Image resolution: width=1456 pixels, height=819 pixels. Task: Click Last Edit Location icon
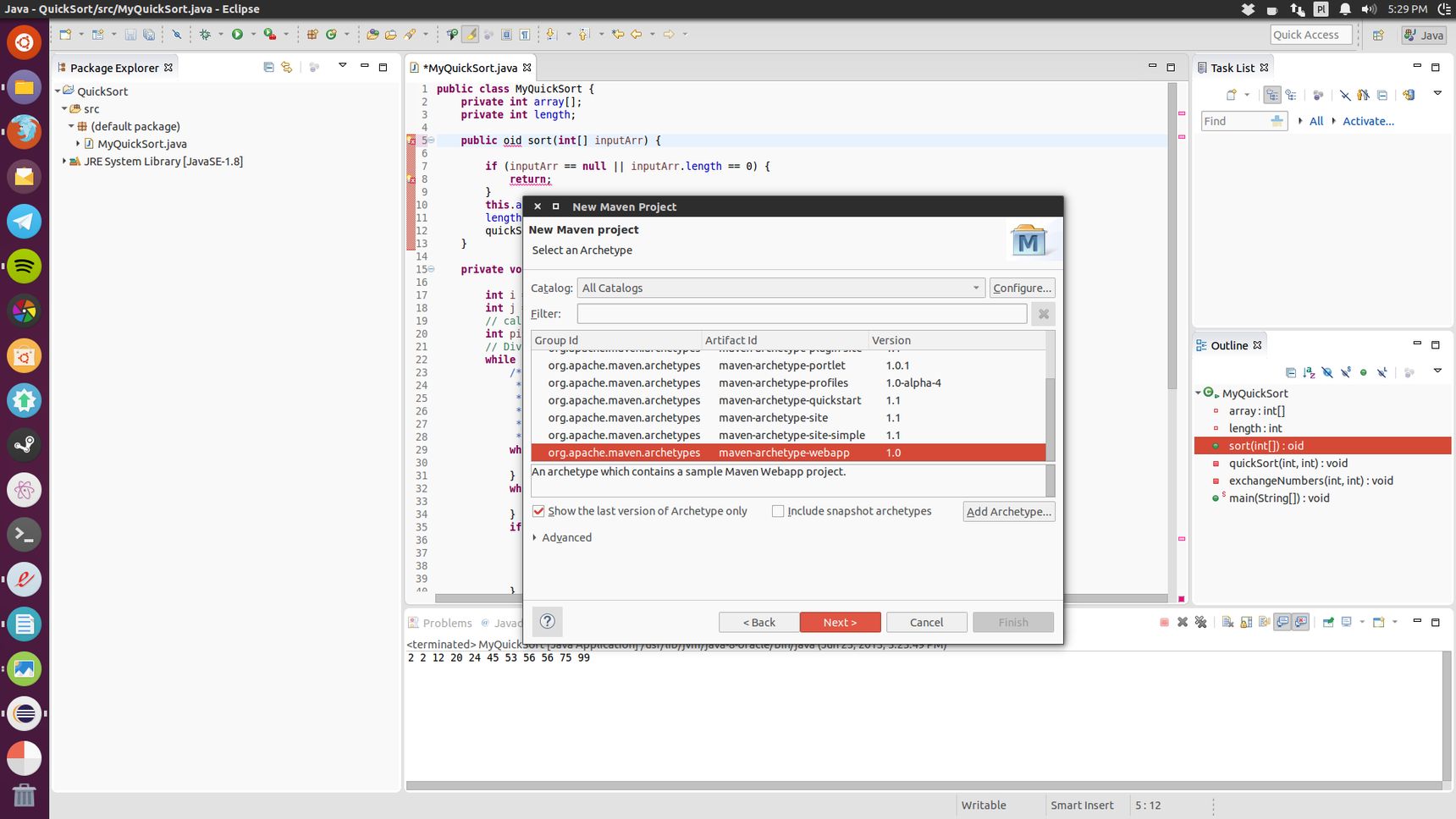point(618,35)
